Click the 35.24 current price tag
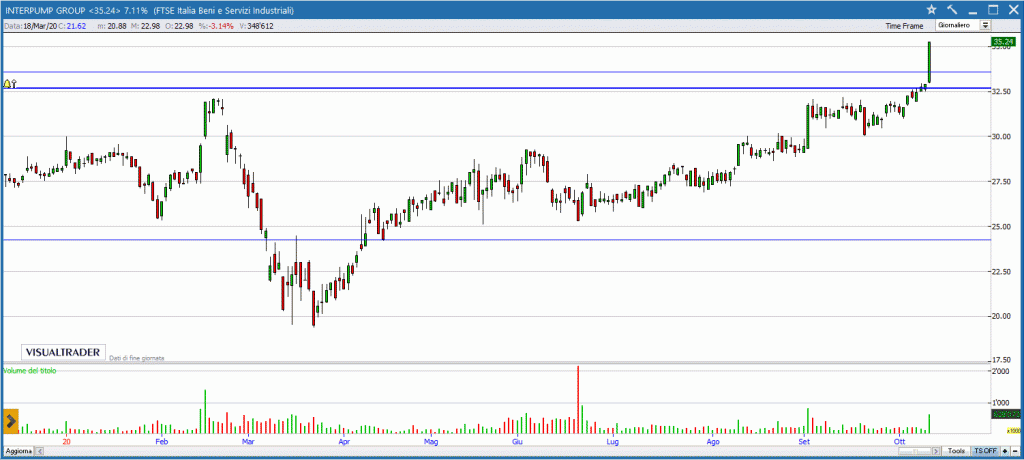 tap(1002, 42)
